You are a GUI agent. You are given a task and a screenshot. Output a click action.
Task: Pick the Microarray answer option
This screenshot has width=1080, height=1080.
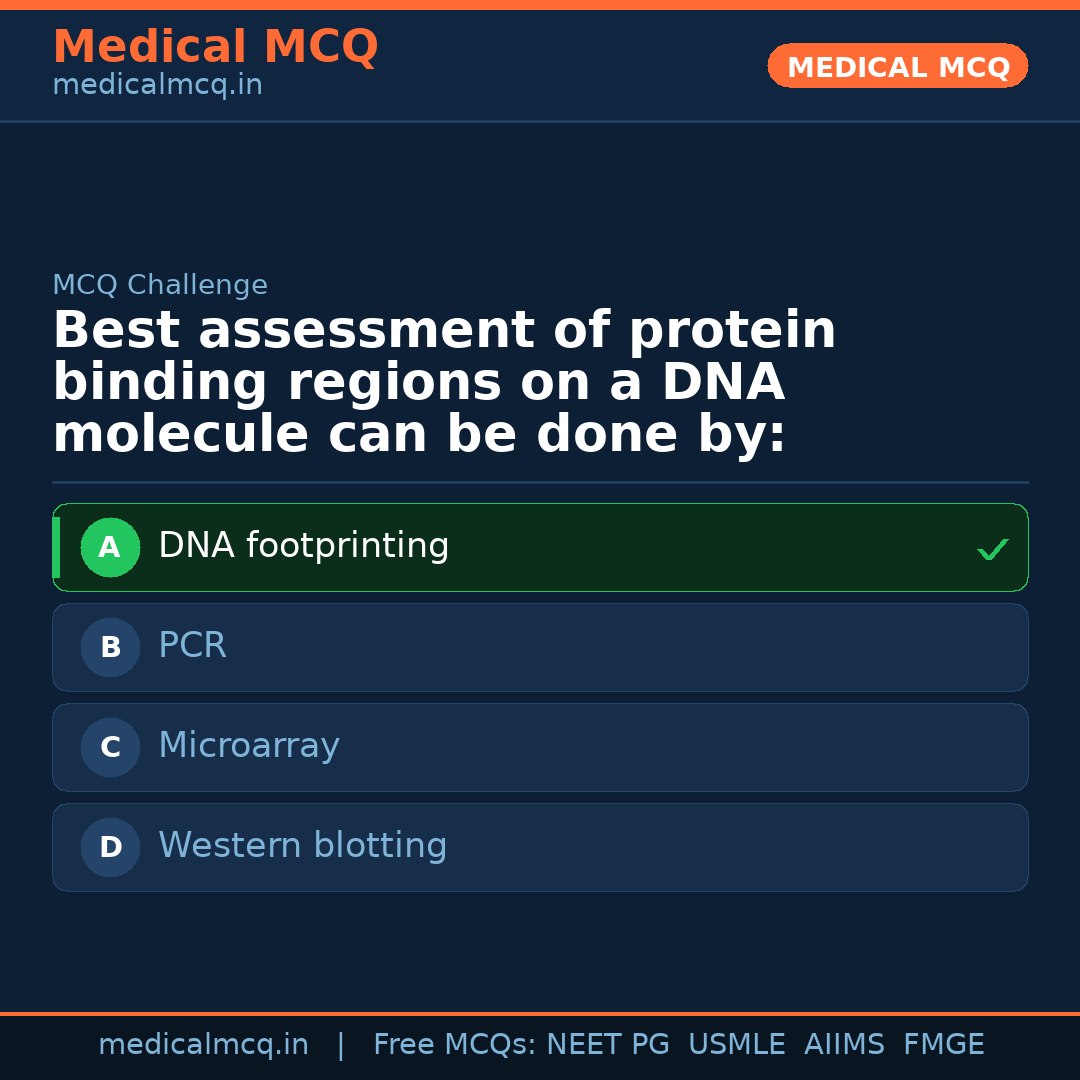[x=249, y=746]
